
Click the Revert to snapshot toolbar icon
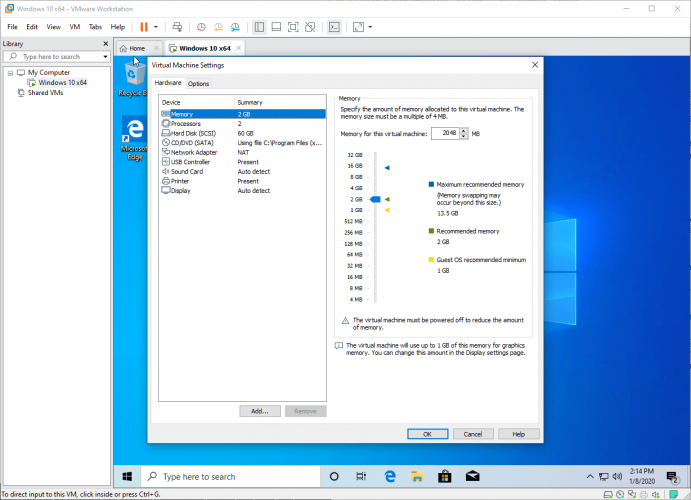coord(218,27)
